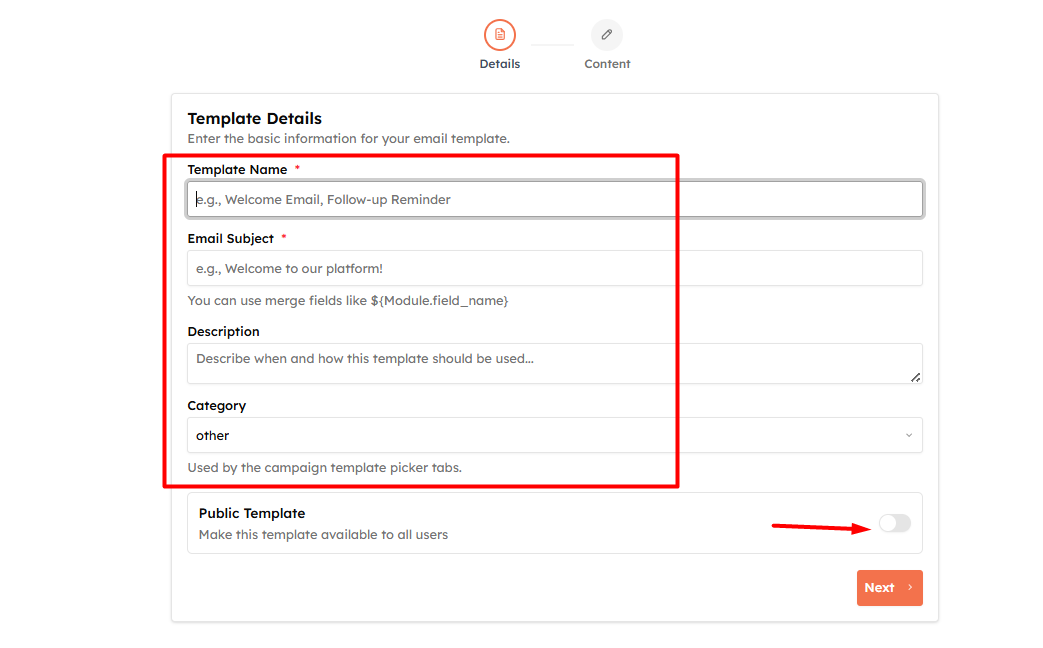Click into the Email Subject field
Viewport: 1043px width, 648px height.
pyautogui.click(x=555, y=268)
